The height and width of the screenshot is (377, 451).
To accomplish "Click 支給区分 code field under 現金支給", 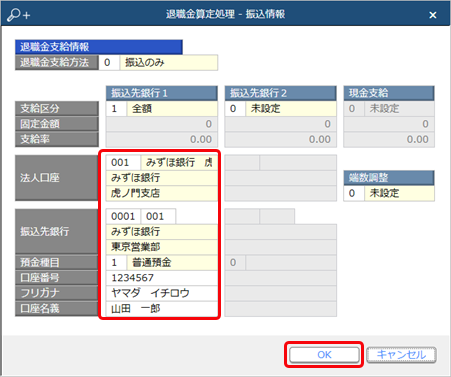I will click(354, 109).
